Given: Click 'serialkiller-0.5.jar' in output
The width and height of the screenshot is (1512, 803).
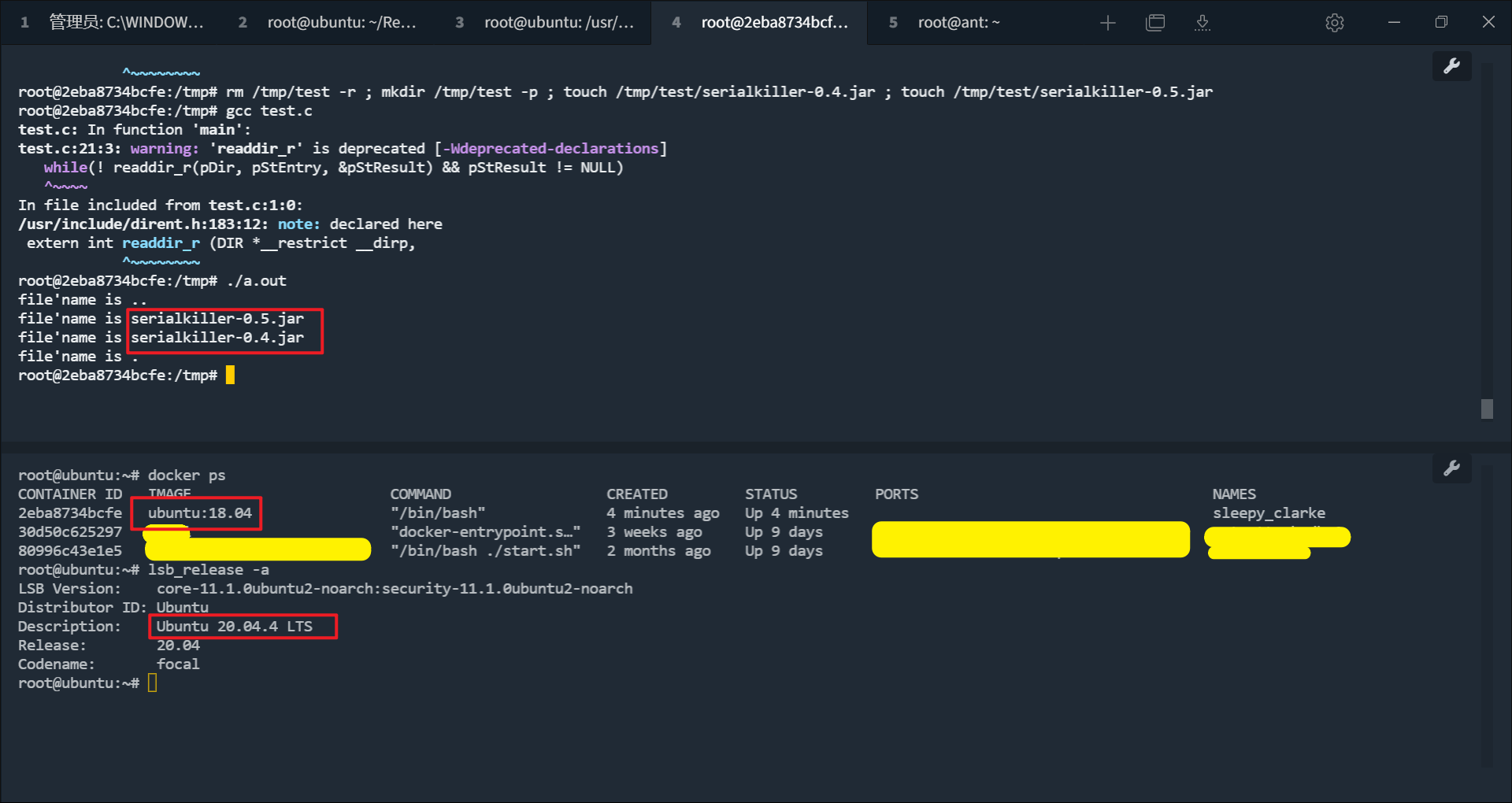Looking at the screenshot, I should [217, 319].
